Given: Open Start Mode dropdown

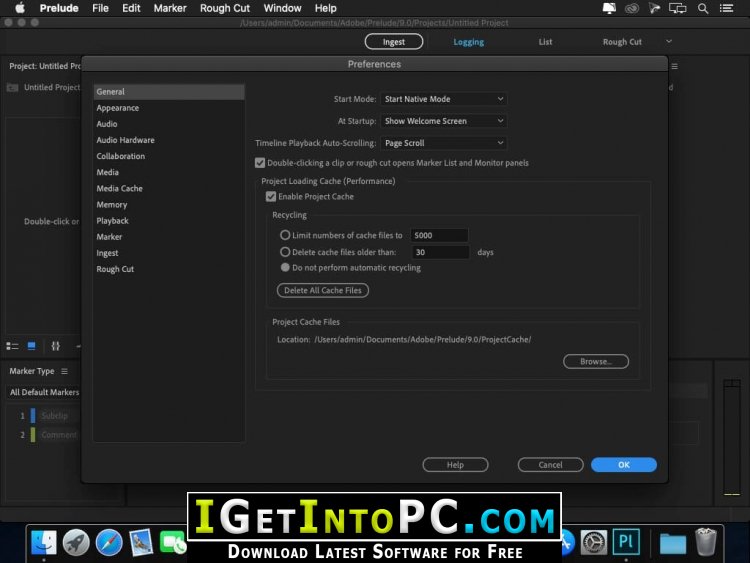Looking at the screenshot, I should 443,99.
